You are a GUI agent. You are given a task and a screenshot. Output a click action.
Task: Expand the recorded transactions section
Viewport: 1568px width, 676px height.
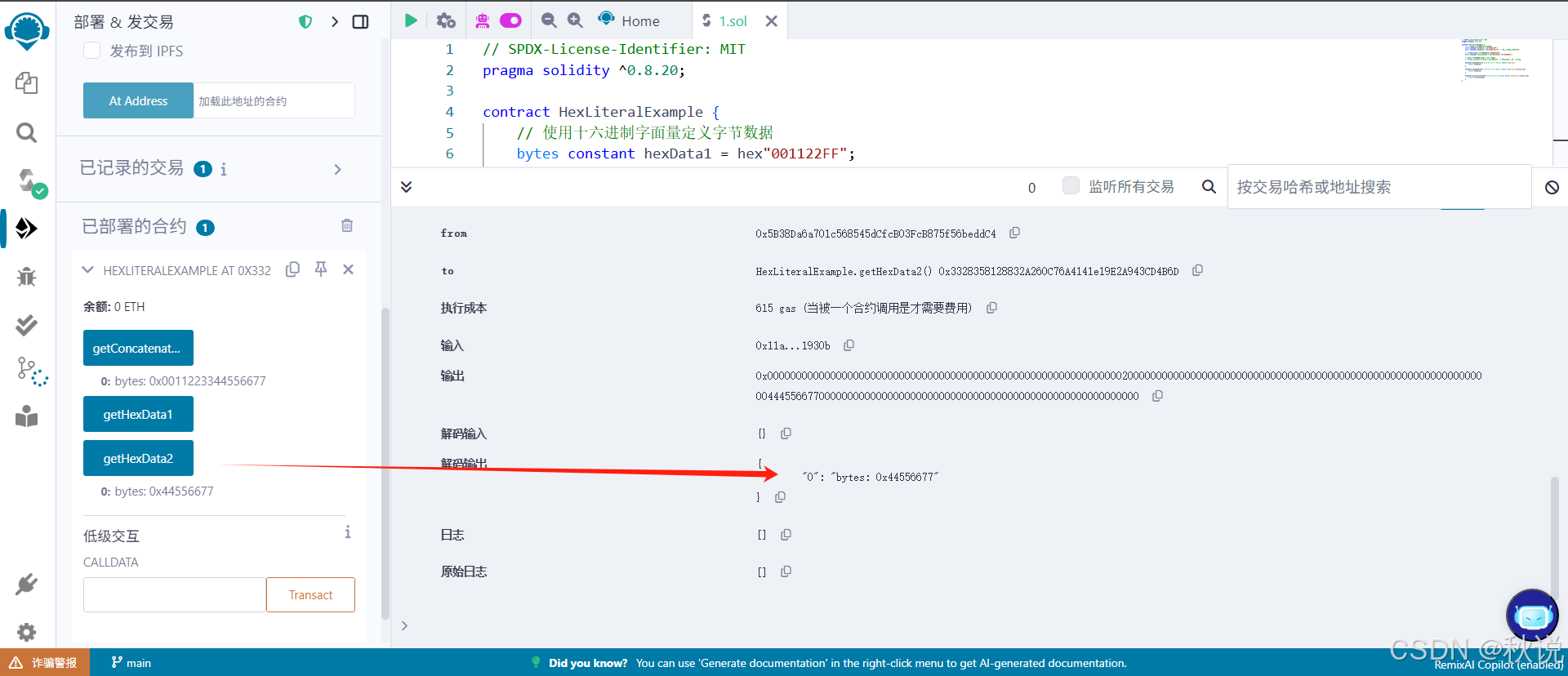pos(337,169)
